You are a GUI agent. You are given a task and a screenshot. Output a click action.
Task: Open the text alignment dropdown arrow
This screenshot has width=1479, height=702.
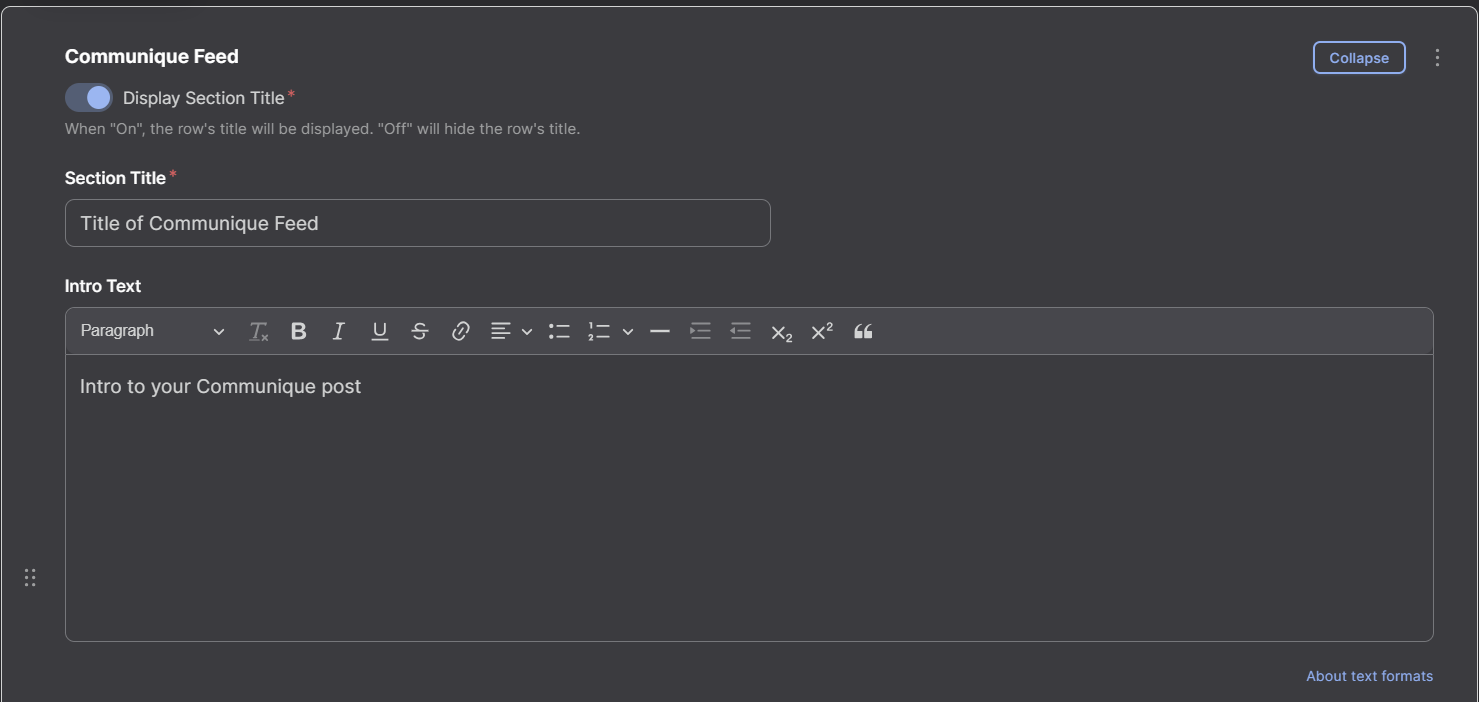[x=527, y=332]
